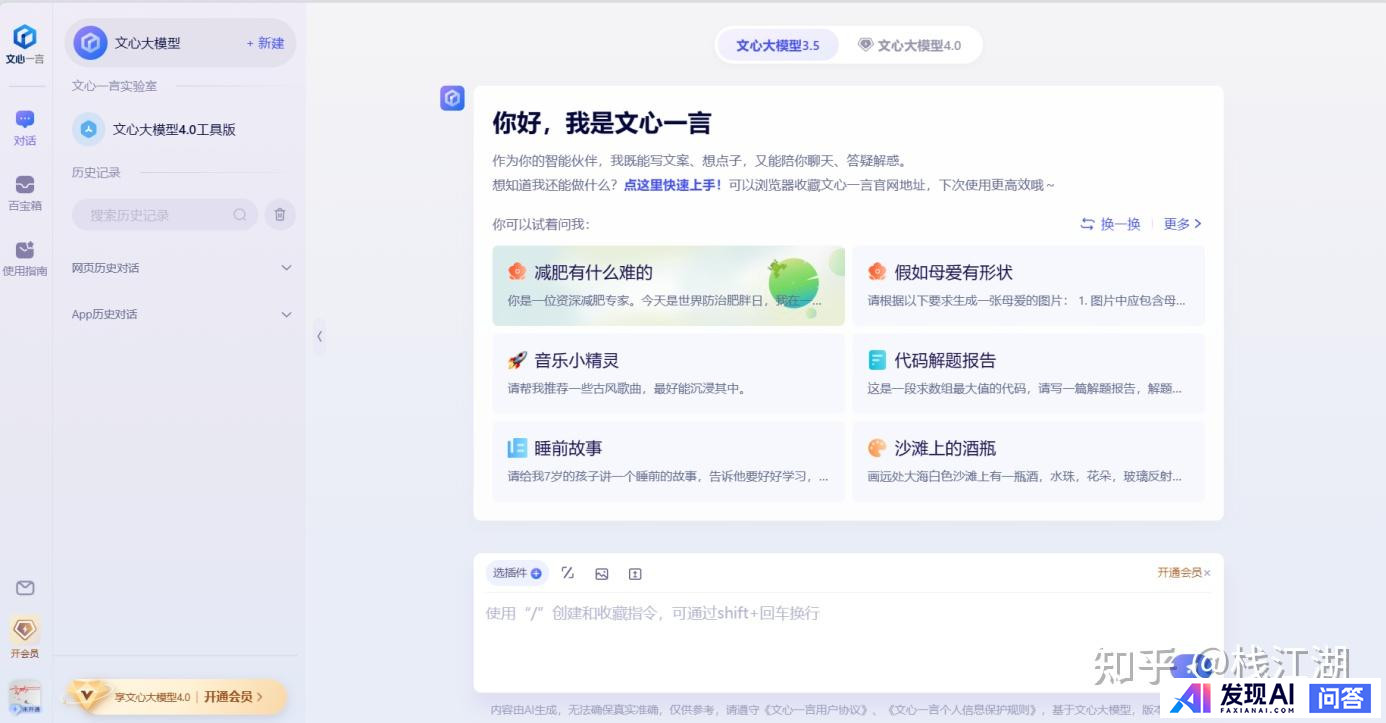Collapse the left sidebar panel arrow

pos(319,337)
